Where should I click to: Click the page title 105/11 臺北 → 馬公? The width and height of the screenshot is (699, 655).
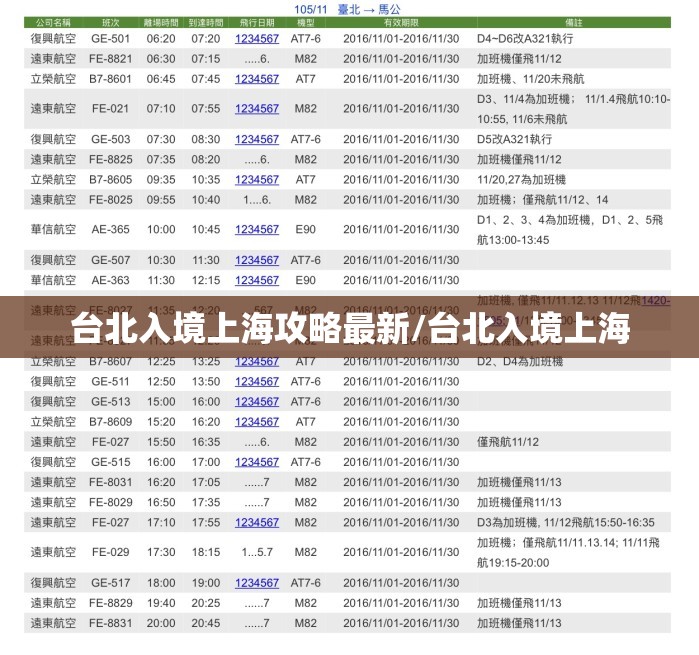click(x=347, y=9)
